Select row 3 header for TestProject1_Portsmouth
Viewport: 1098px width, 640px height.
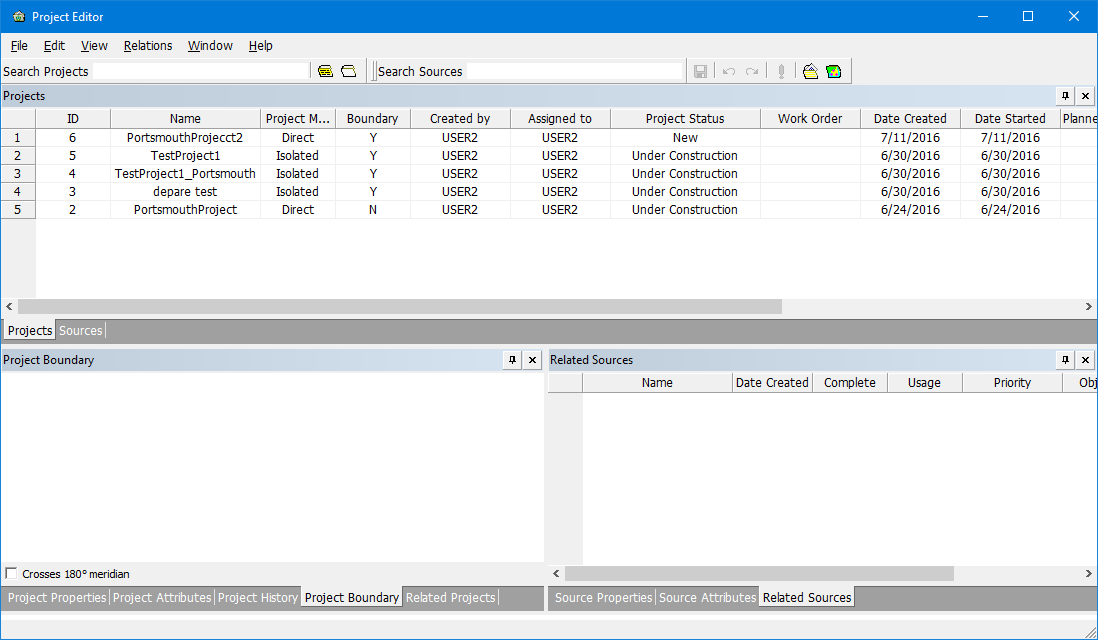pos(18,174)
